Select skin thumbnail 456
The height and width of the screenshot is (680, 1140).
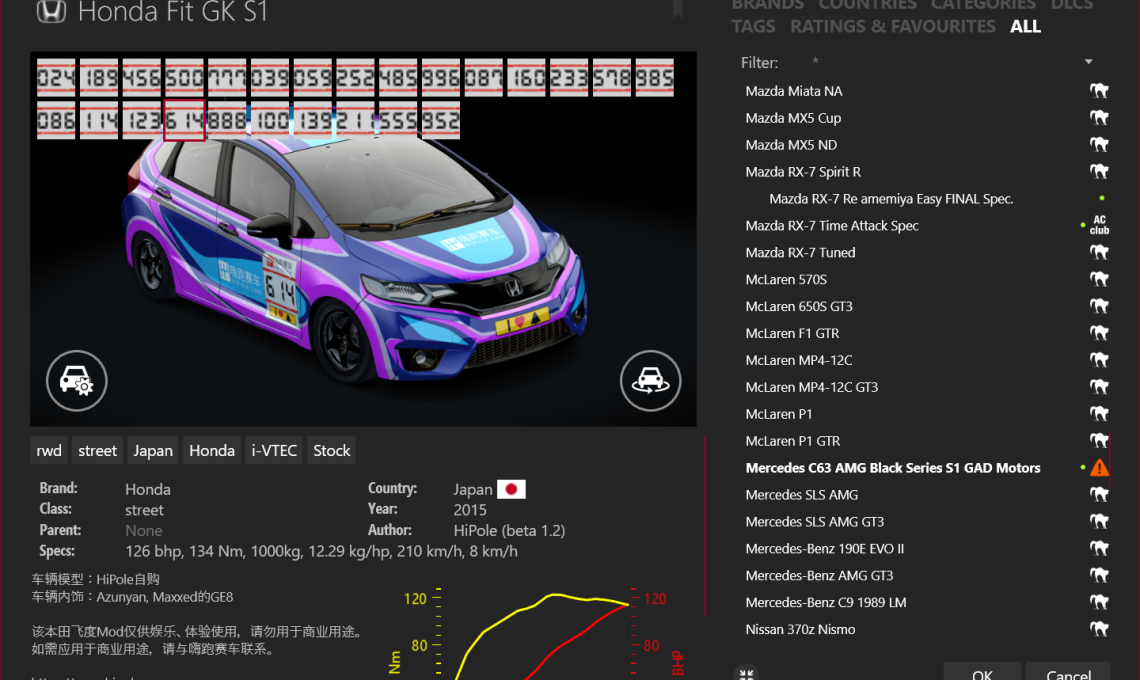[x=142, y=78]
